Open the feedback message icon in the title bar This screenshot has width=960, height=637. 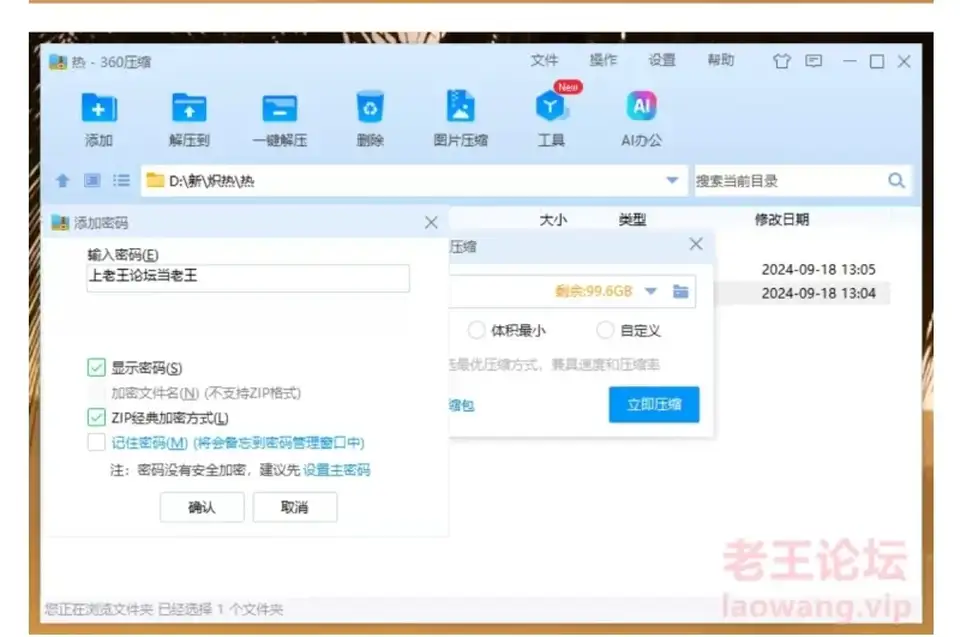(x=814, y=61)
